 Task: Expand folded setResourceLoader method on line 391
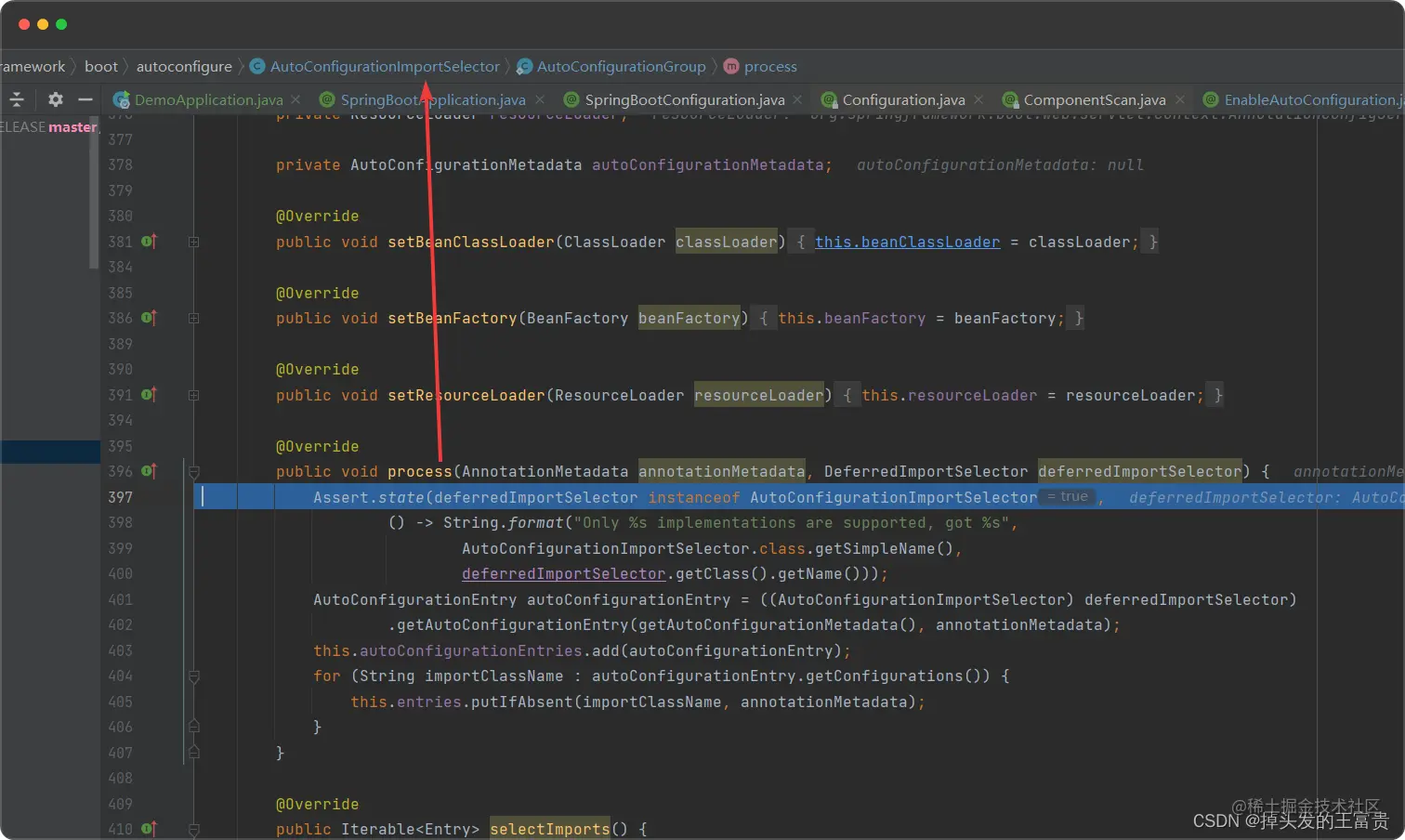coord(194,395)
